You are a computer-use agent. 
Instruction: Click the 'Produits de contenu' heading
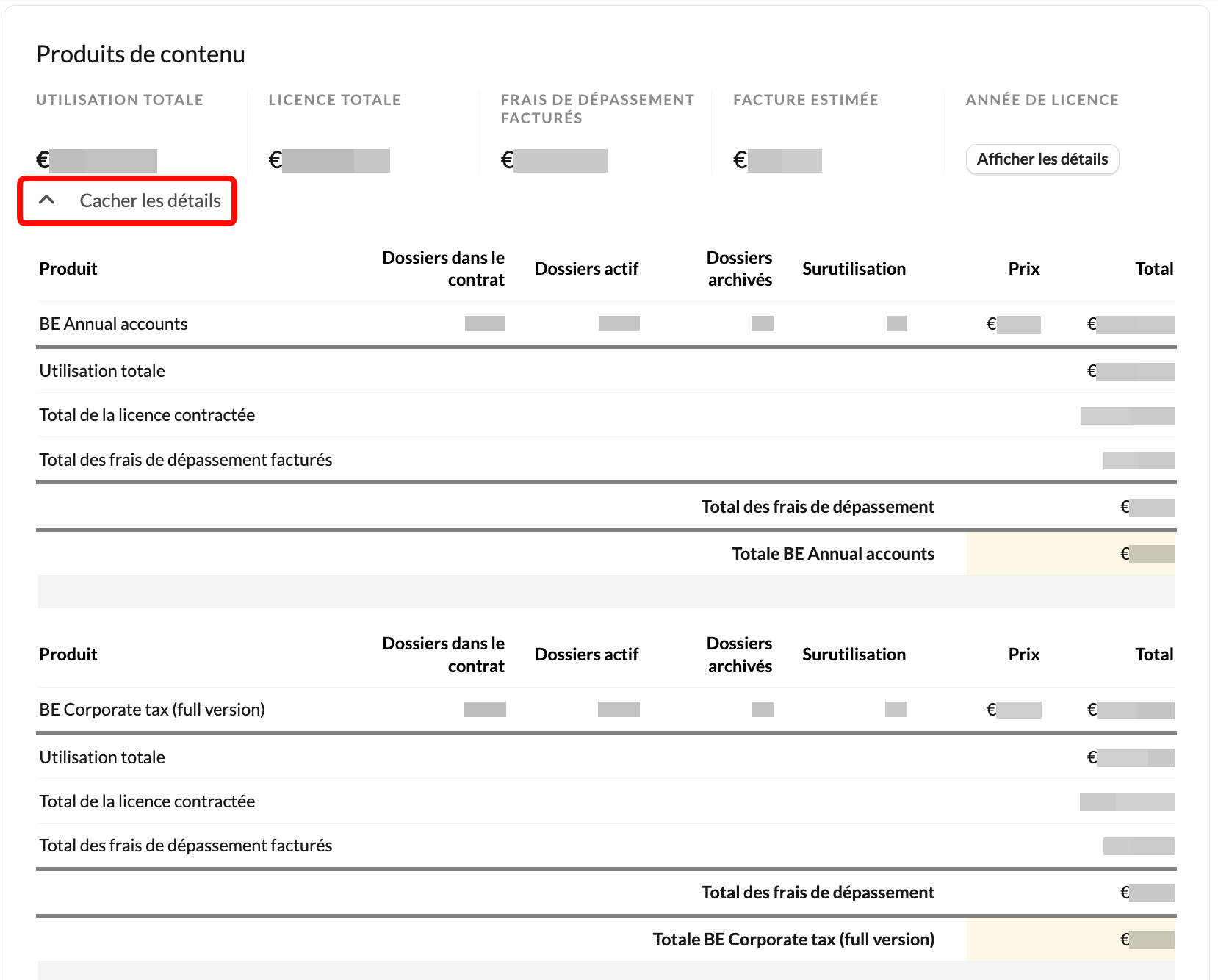[x=141, y=54]
